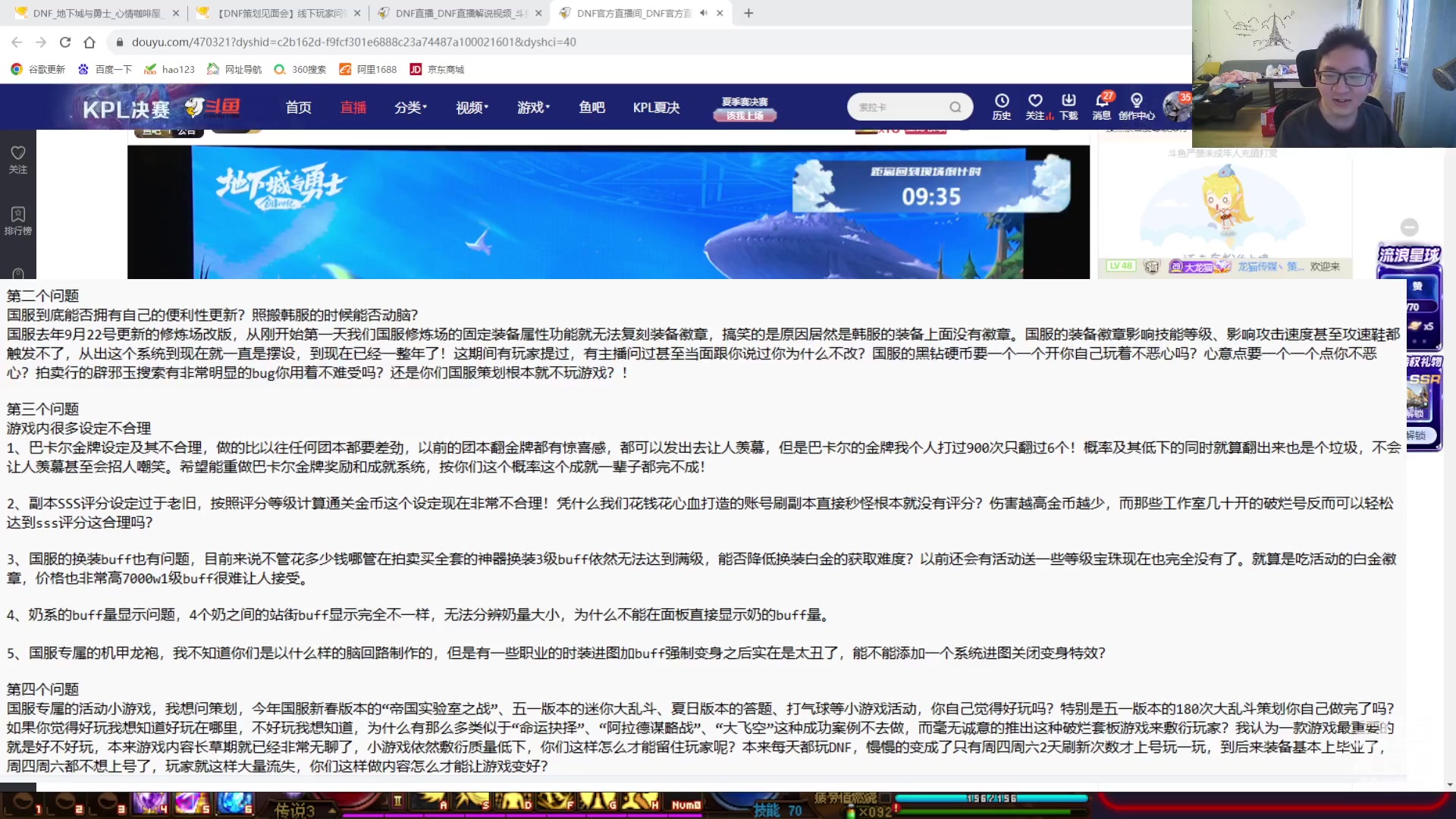Viewport: 1456px width, 819px height.
Task: Click the 夏季총决赛 promo button
Action: [744, 108]
